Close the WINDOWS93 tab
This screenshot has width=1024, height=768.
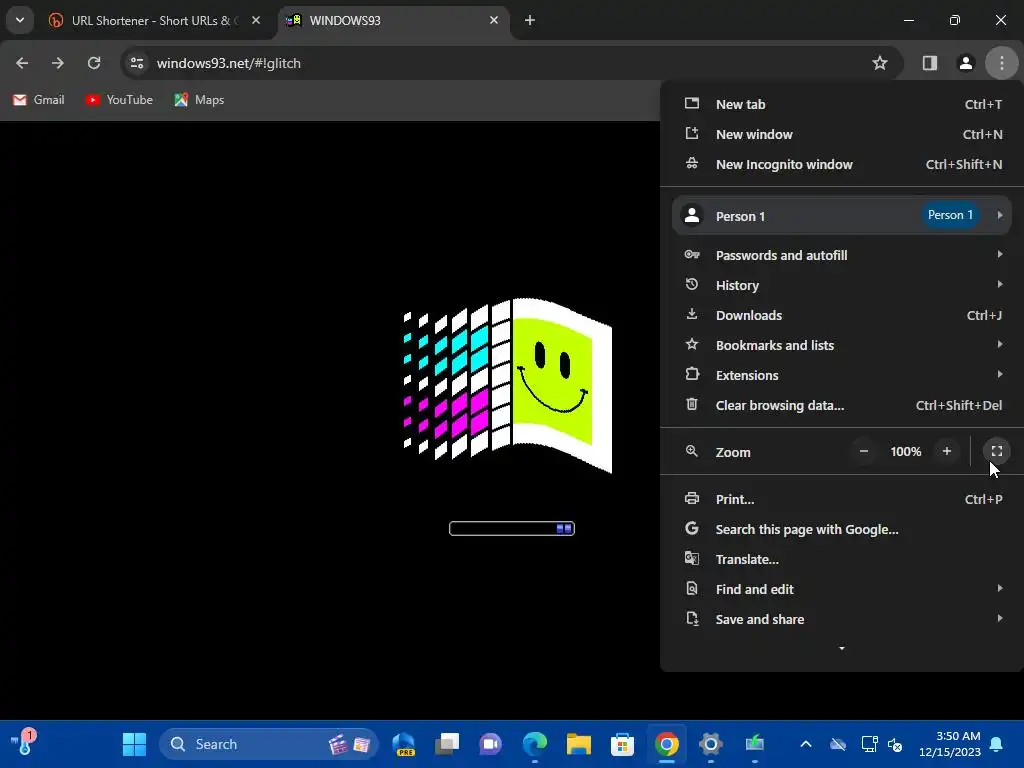494,20
